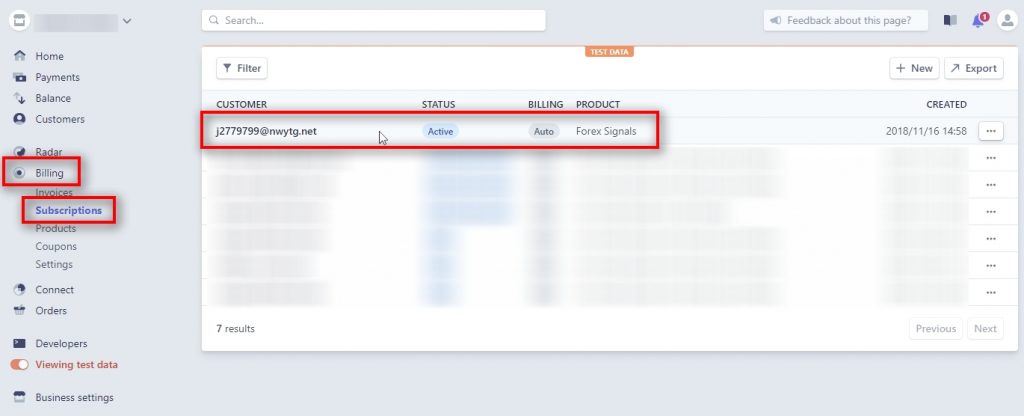Click the Radar icon in sidebar
Viewport: 1024px width, 416px height.
tap(19, 152)
